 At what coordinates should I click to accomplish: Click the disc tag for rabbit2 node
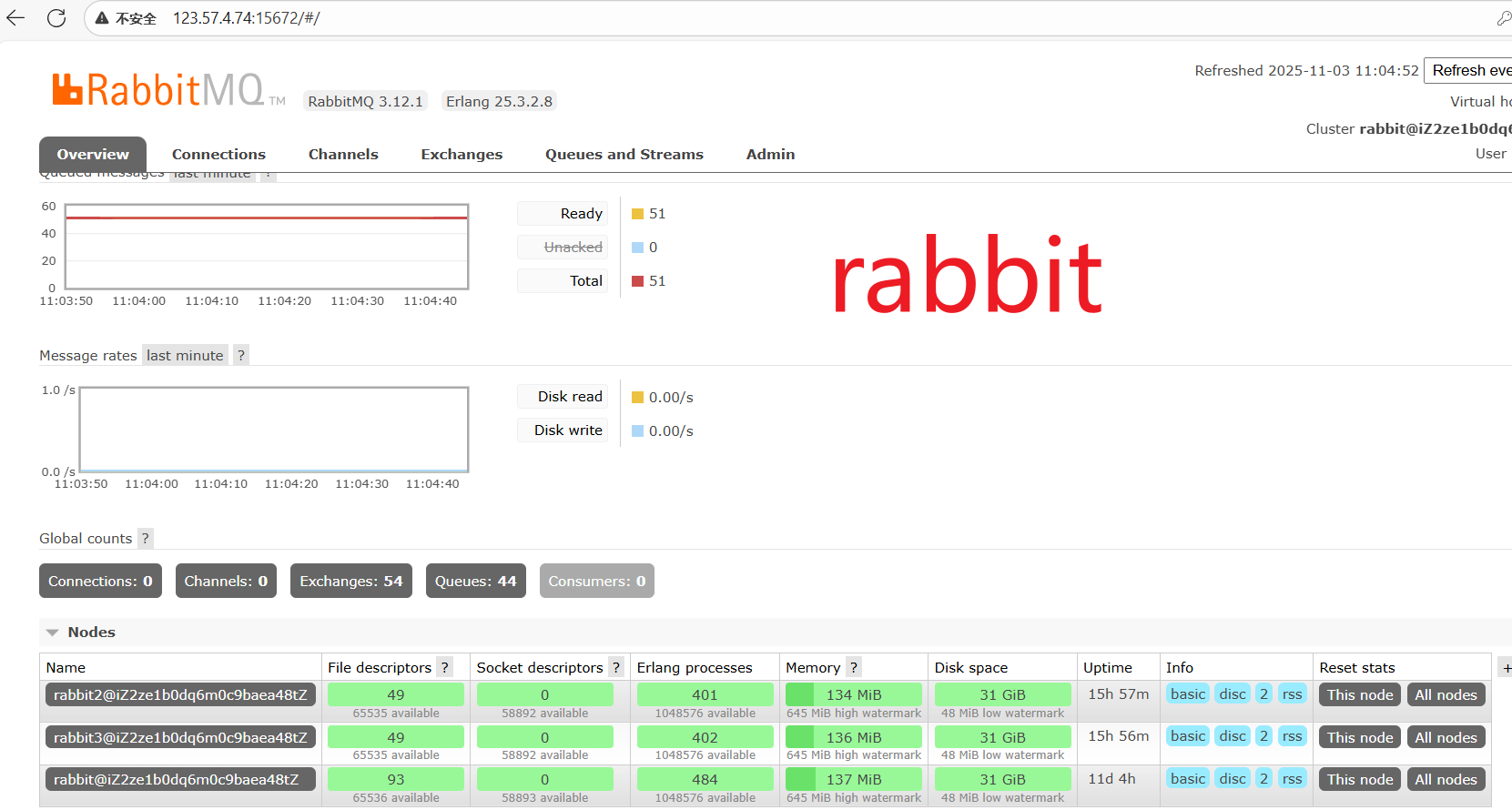pyautogui.click(x=1233, y=694)
